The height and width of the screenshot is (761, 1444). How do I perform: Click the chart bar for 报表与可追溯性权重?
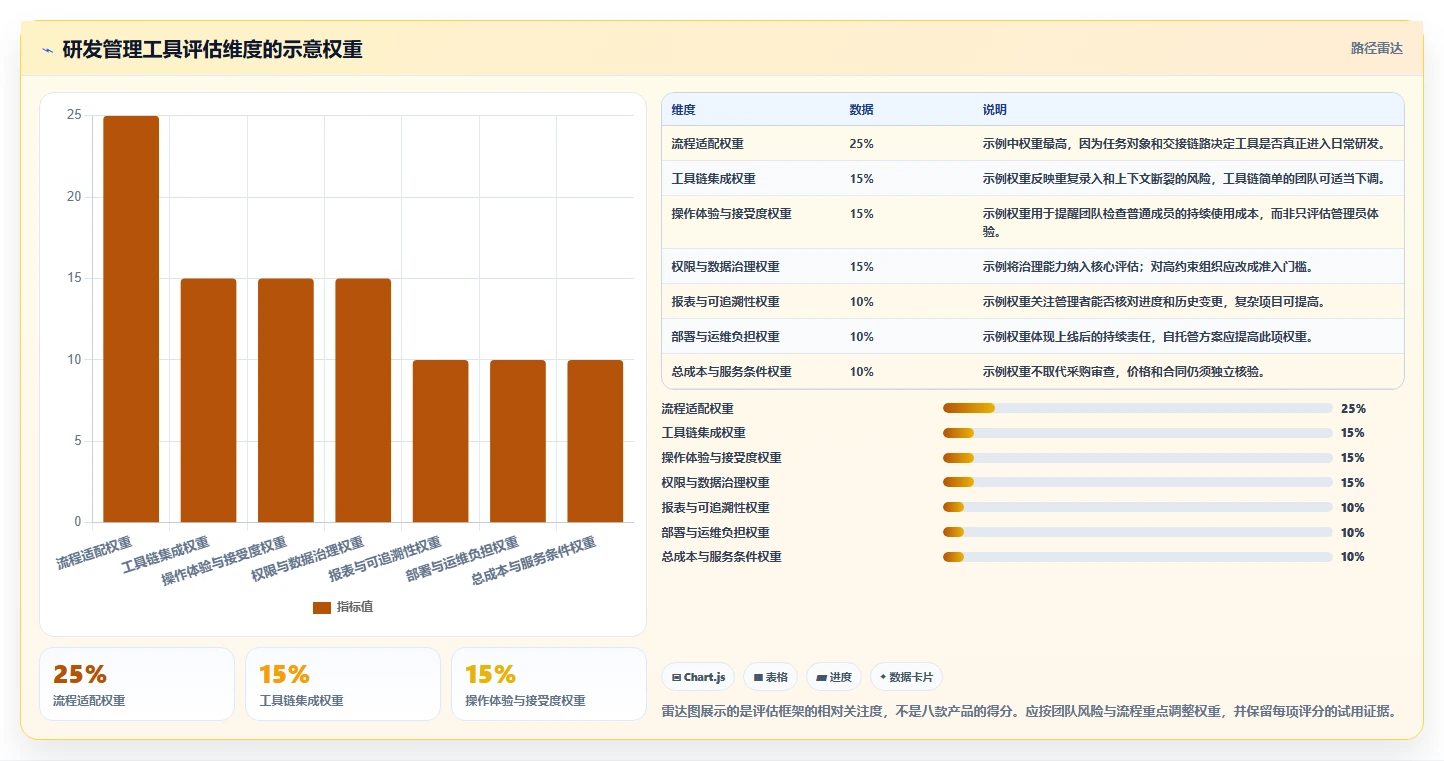coord(441,441)
